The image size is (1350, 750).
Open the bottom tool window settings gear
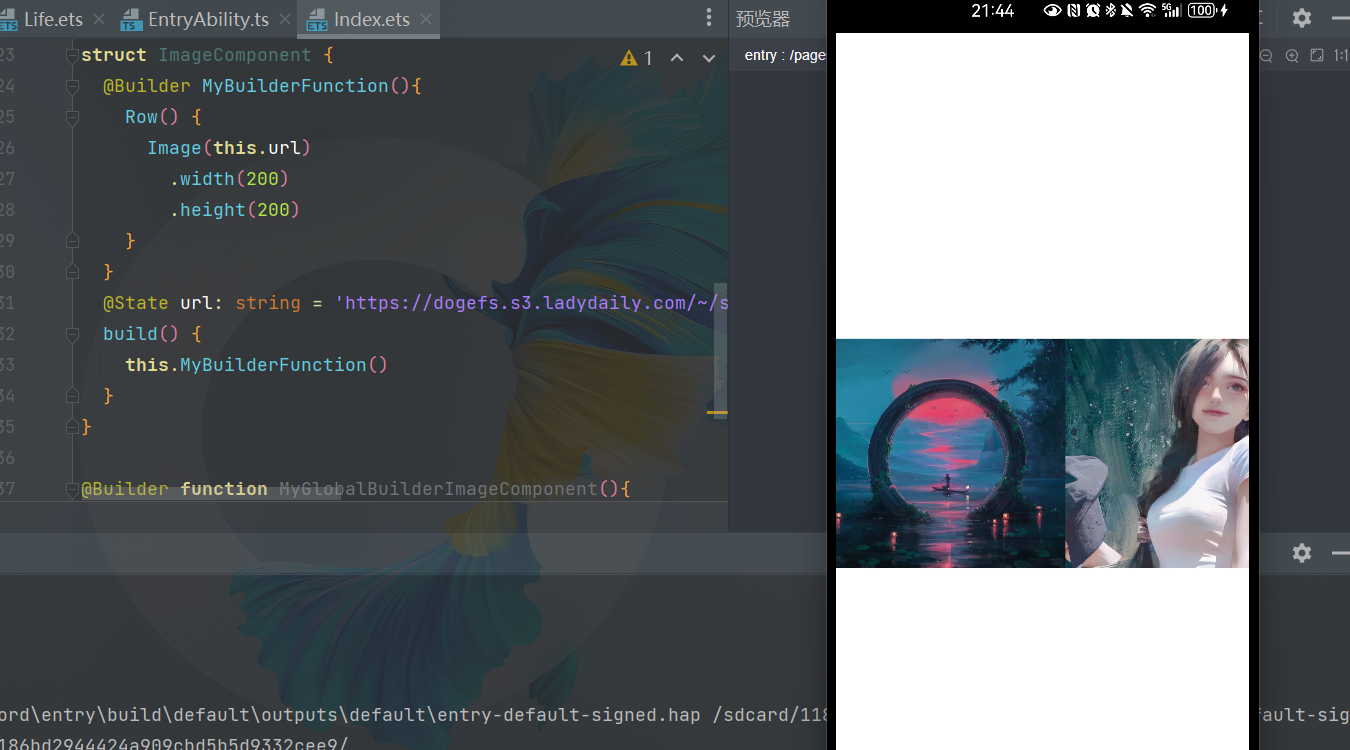[x=1301, y=553]
